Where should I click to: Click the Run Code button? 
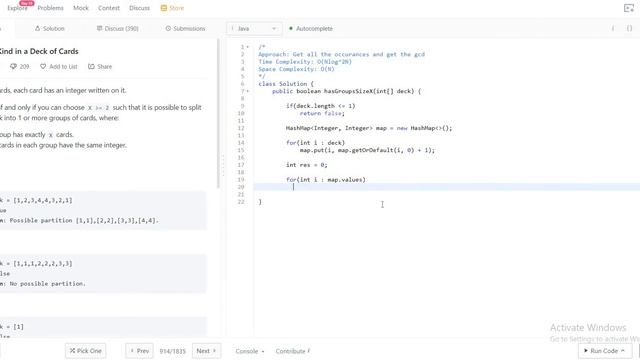pyautogui.click(x=604, y=351)
